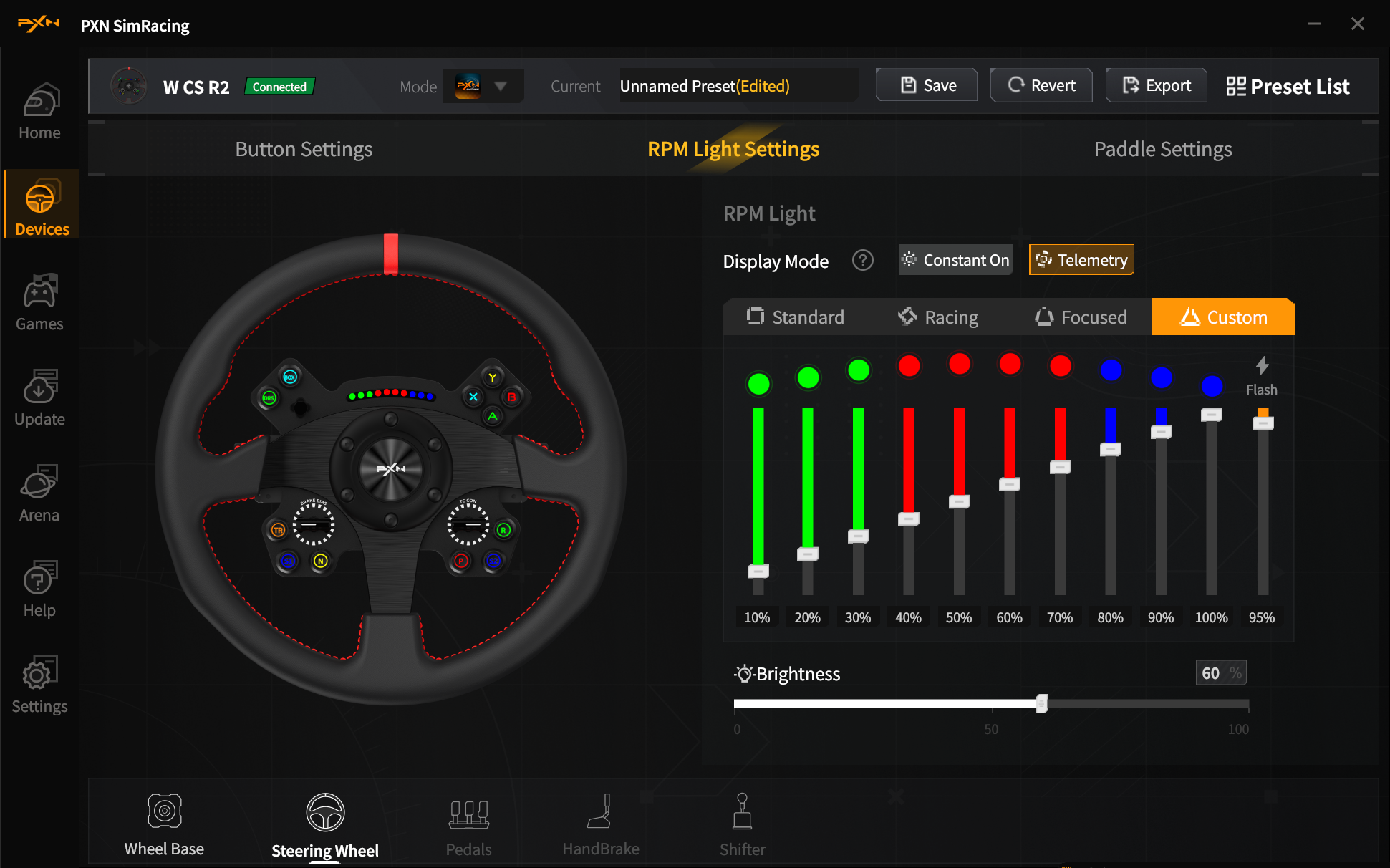Select the Wheel Base device icon
Screen dimensions: 1390x868
click(164, 824)
